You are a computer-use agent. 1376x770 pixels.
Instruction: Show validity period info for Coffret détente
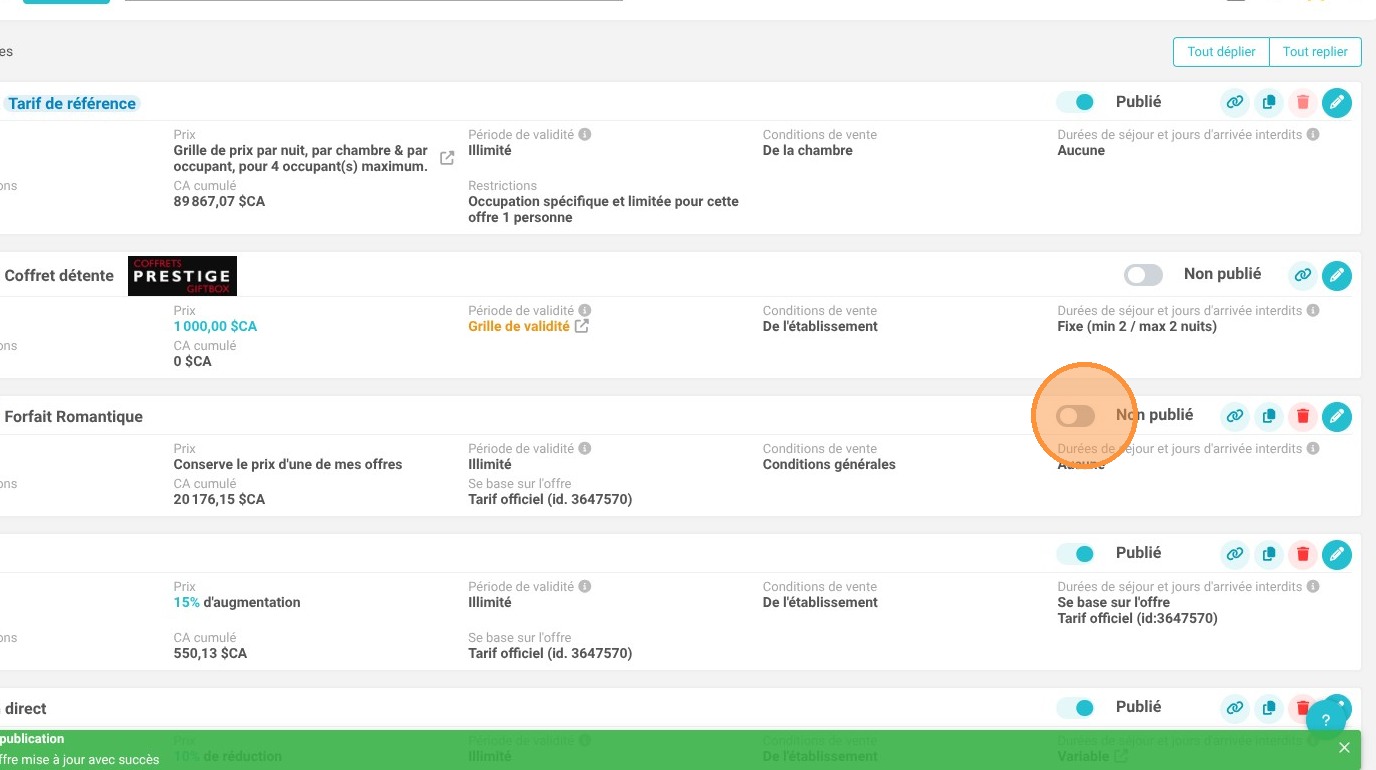[584, 310]
